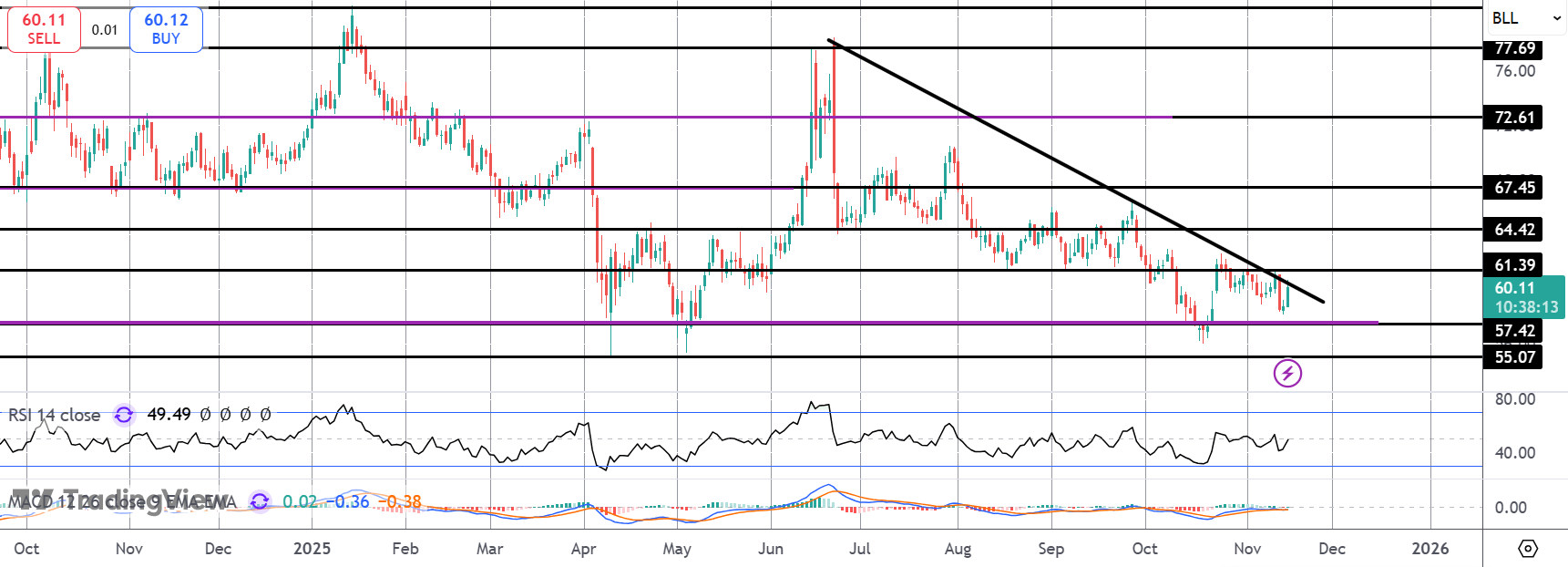Click the 57.42 price level label
1568x567 pixels.
coord(1514,331)
